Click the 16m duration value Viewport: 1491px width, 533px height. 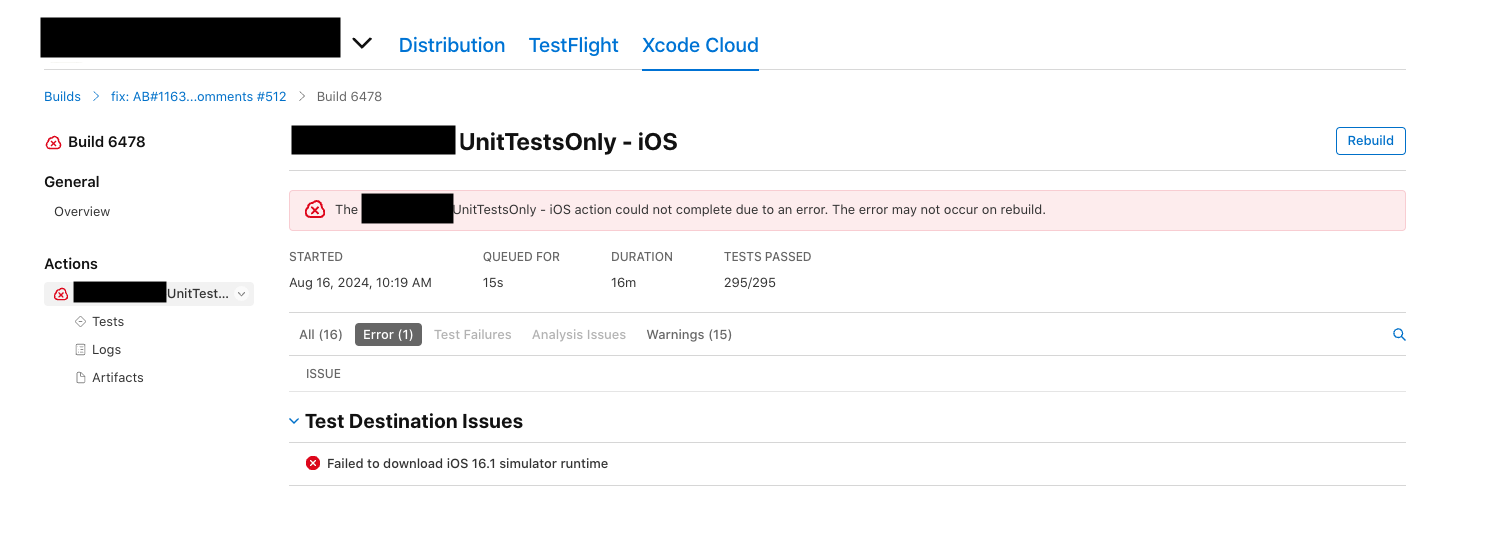624,283
